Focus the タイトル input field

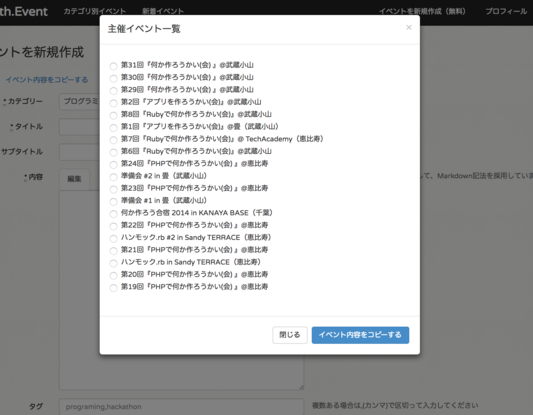(x=79, y=127)
